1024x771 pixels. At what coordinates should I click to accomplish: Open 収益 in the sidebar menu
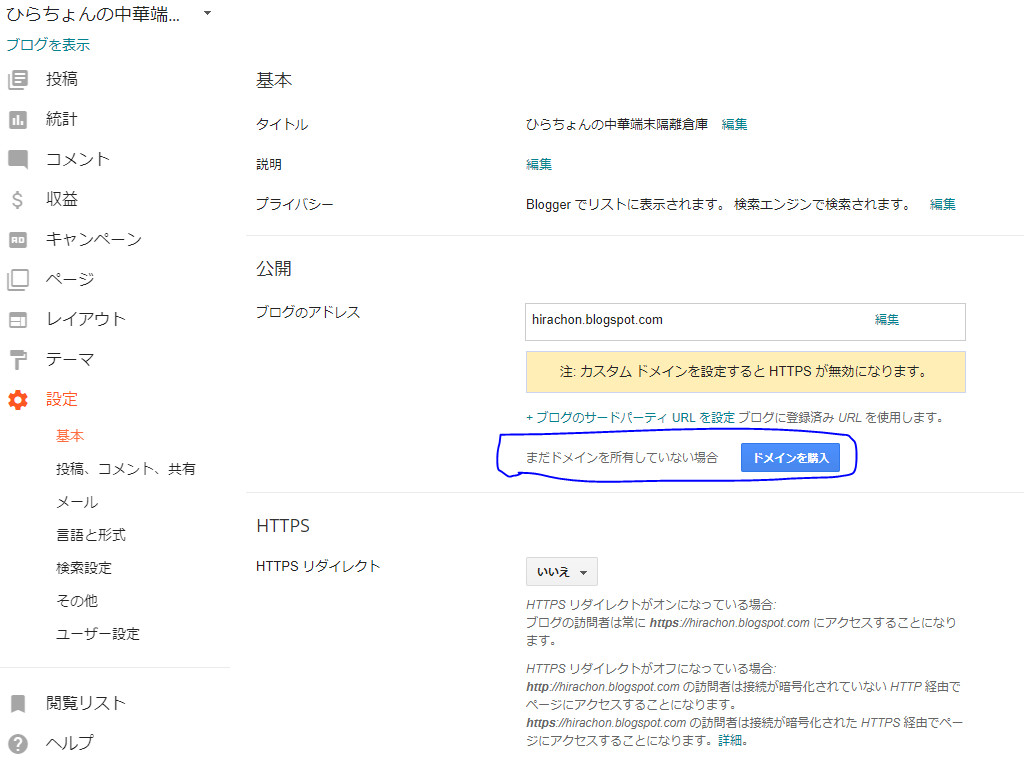coord(62,198)
